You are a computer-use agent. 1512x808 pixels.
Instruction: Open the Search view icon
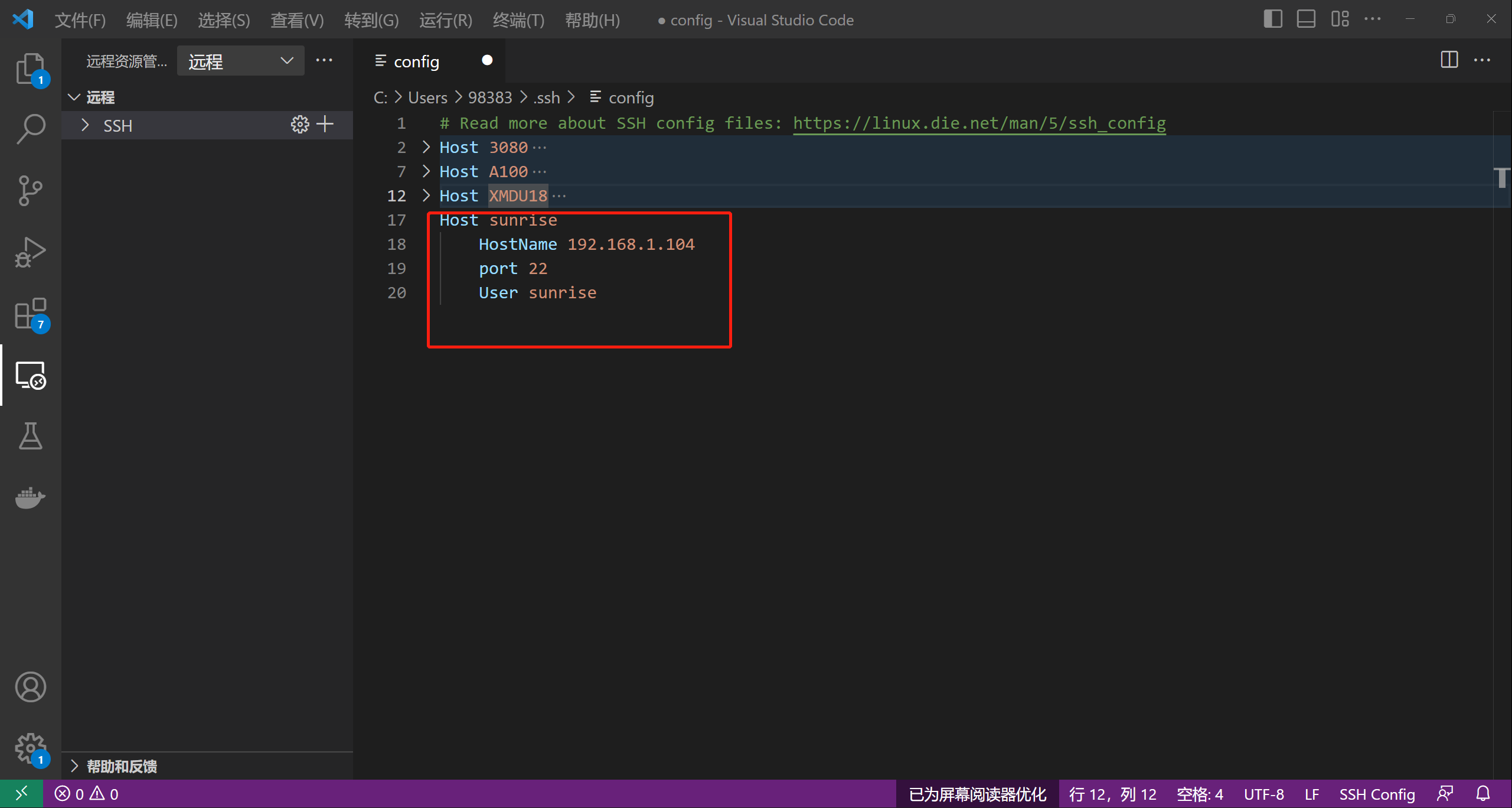pos(30,129)
